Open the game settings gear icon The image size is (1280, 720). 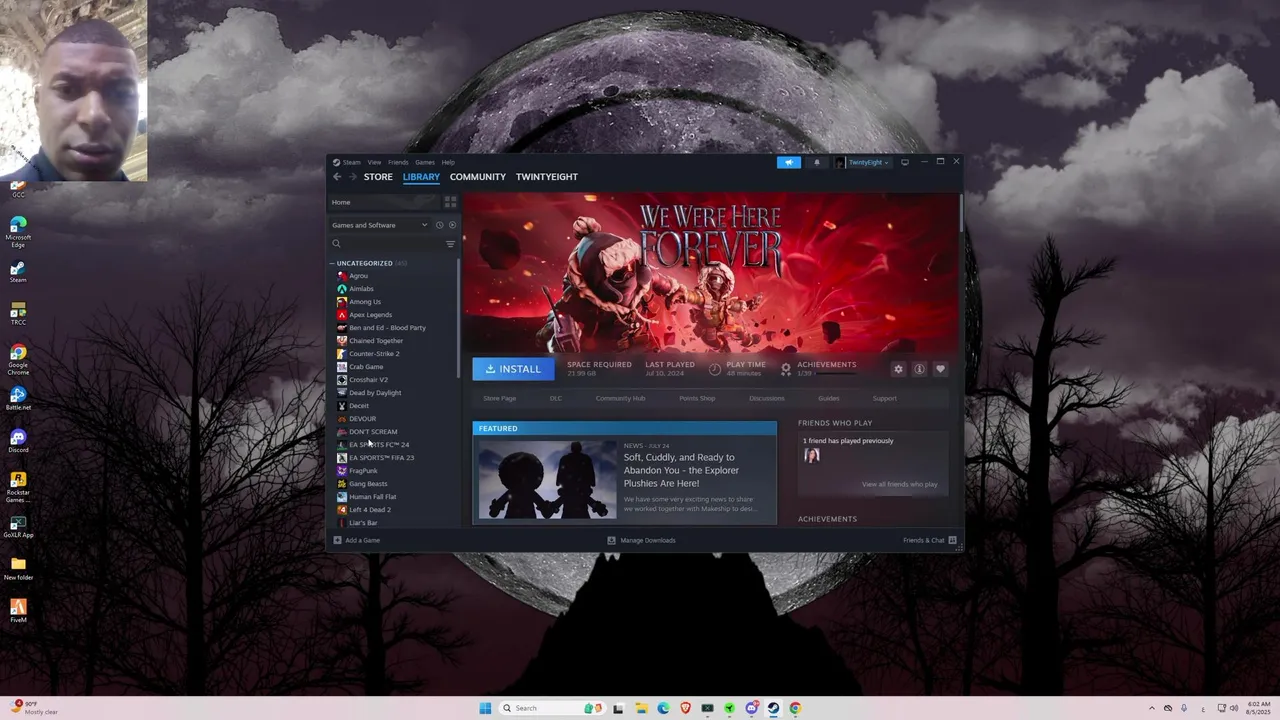pos(898,369)
